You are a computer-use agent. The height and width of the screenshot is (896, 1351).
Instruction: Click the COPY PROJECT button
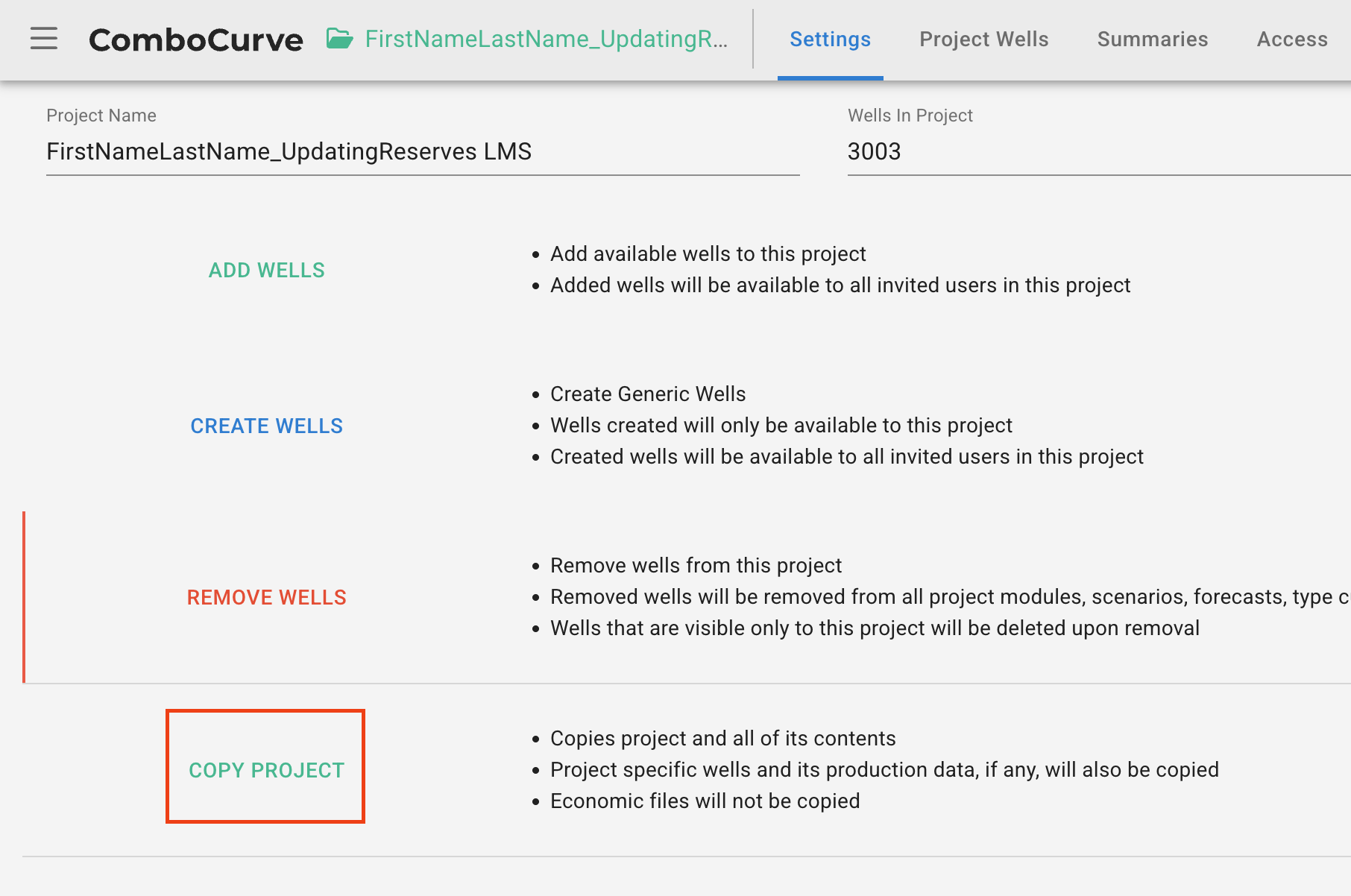tap(266, 770)
